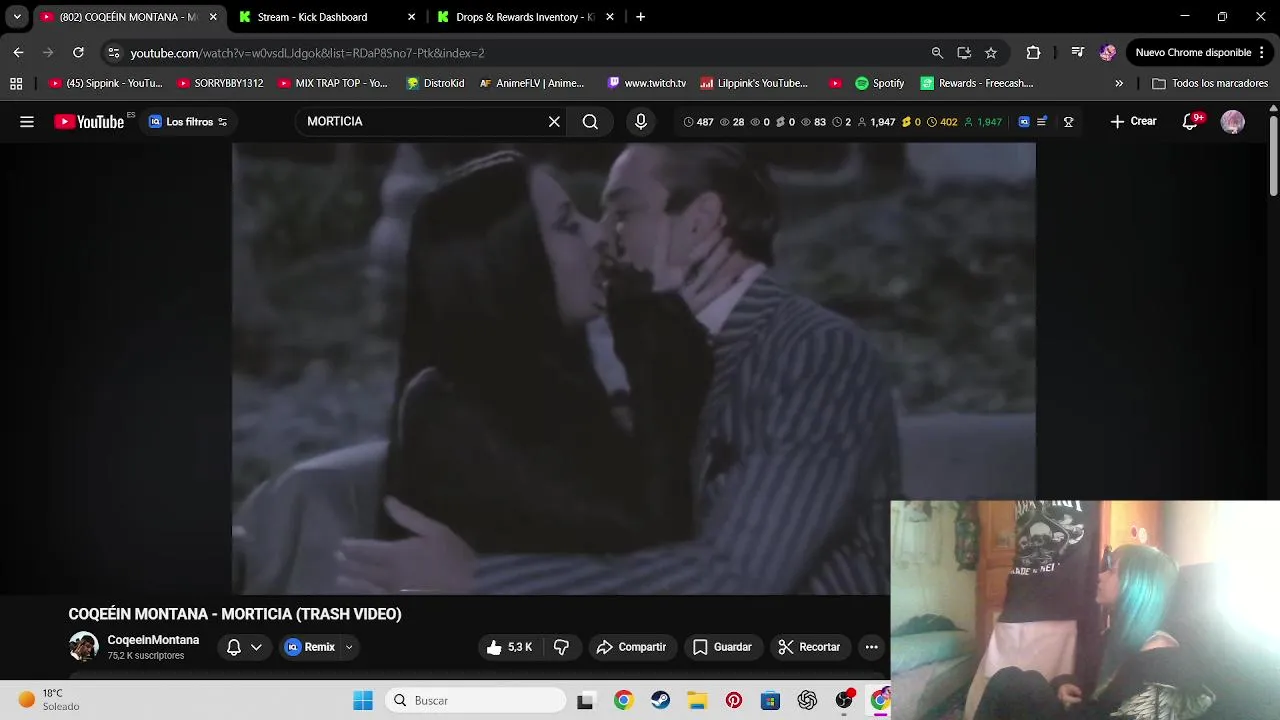This screenshot has width=1280, height=720.
Task: Bookmark this page with the star
Action: pos(991,53)
